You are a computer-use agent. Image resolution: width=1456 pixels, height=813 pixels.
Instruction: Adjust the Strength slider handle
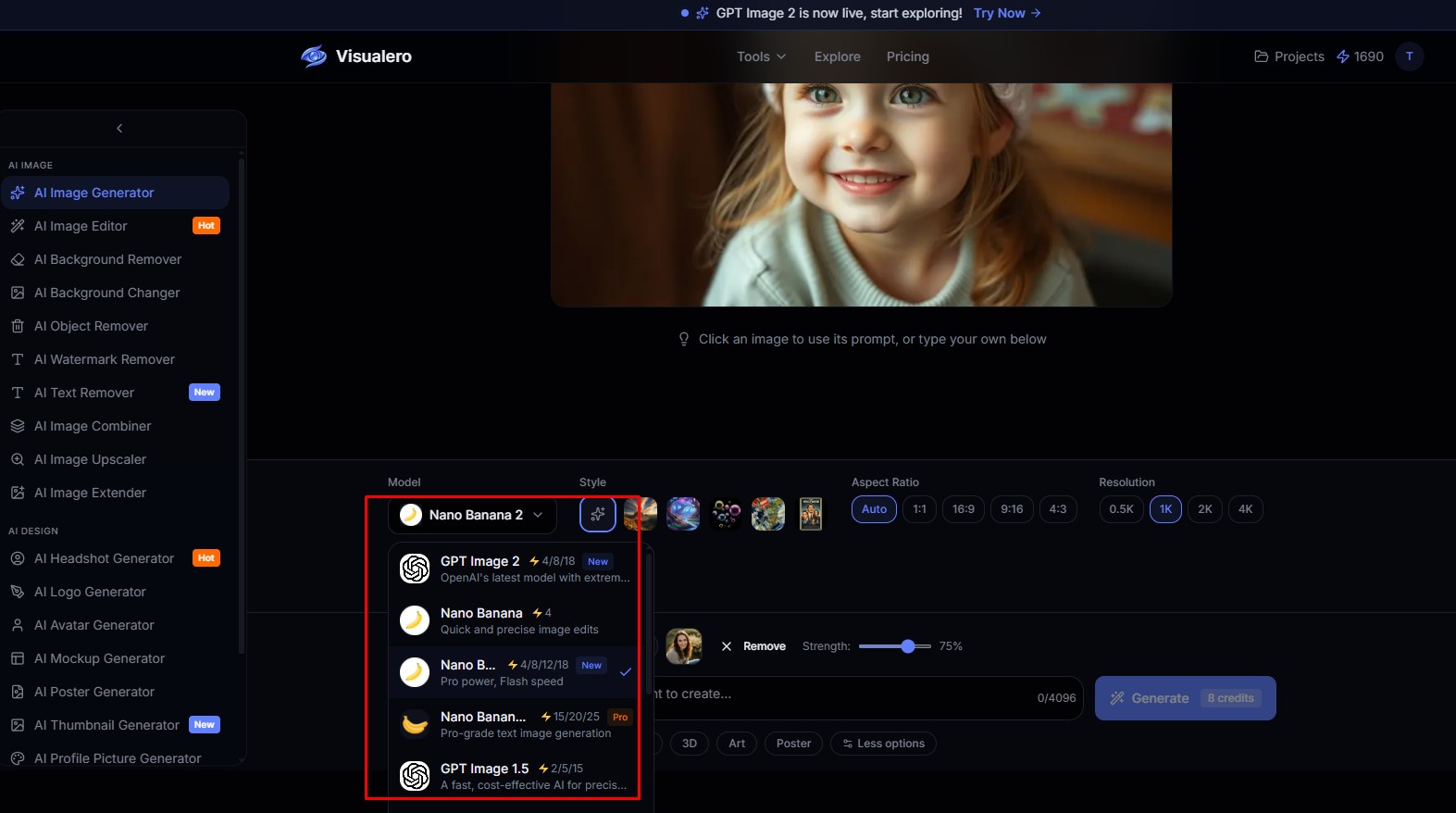coord(908,646)
